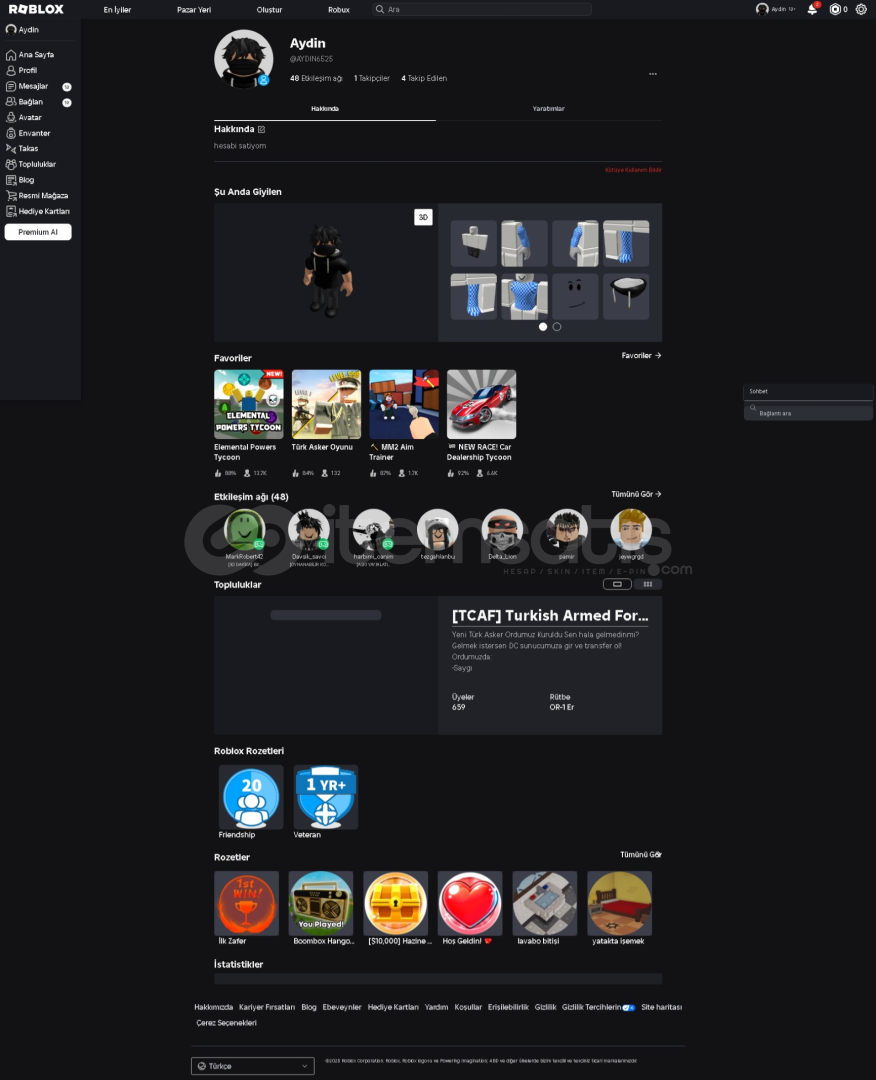Viewport: 876px width, 1080px height.
Task: Open Oluştur in top navigation
Action: click(x=269, y=10)
